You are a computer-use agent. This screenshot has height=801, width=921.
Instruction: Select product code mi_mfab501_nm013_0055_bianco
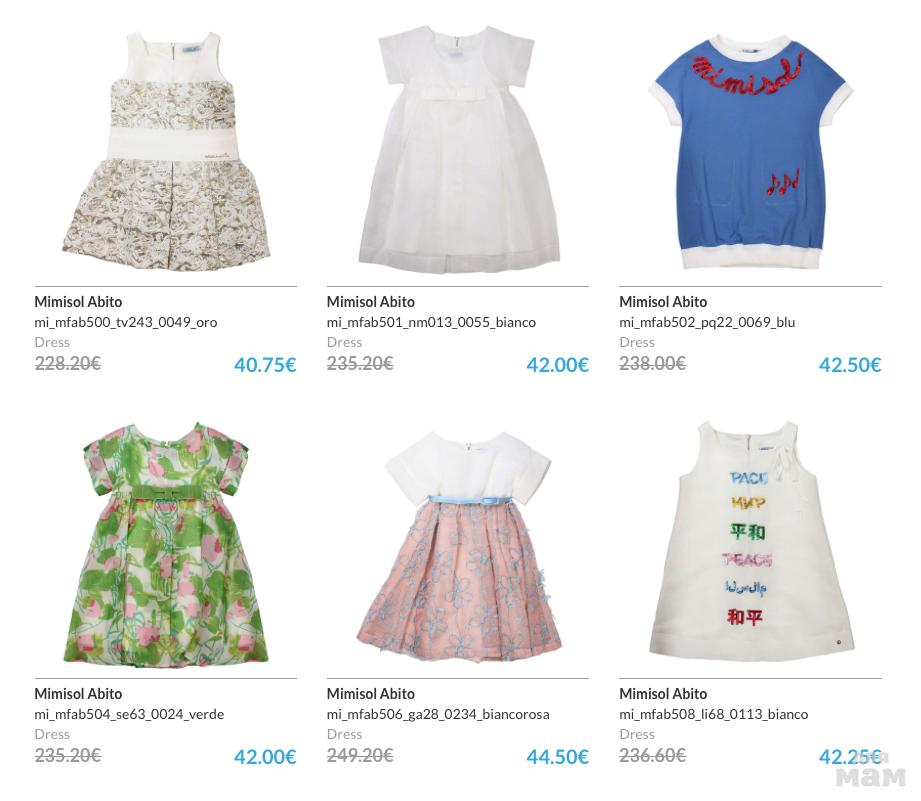(431, 322)
